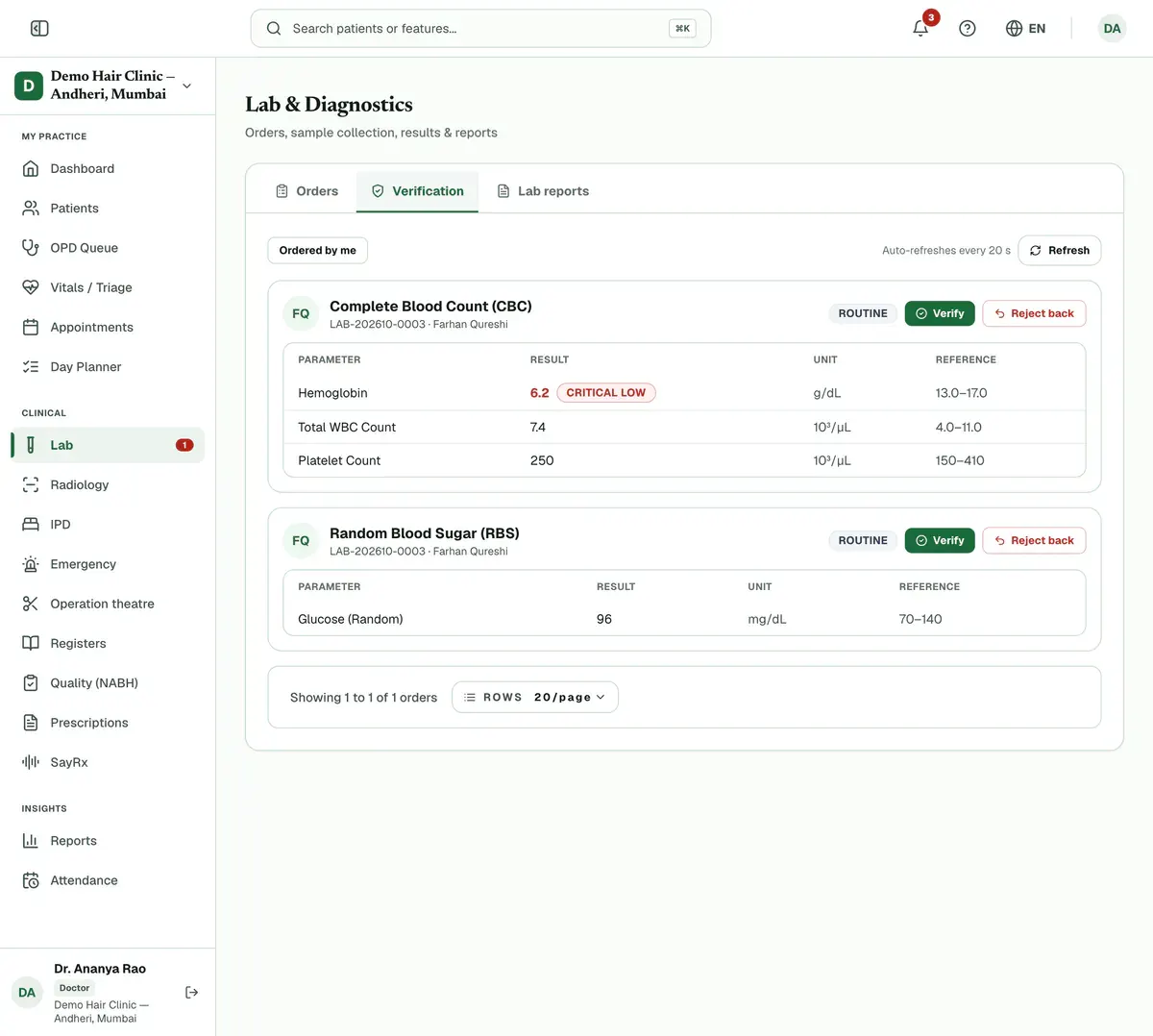Open Quality (NABH) clipboard item
1153x1036 pixels.
[108, 683]
